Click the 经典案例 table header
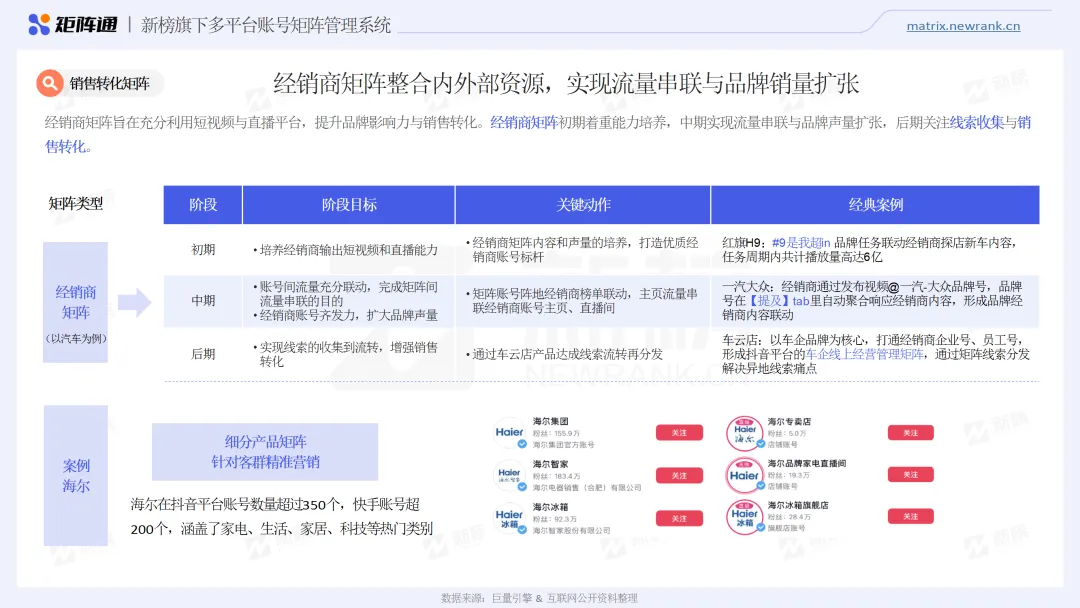The width and height of the screenshot is (1080, 608). coord(875,205)
